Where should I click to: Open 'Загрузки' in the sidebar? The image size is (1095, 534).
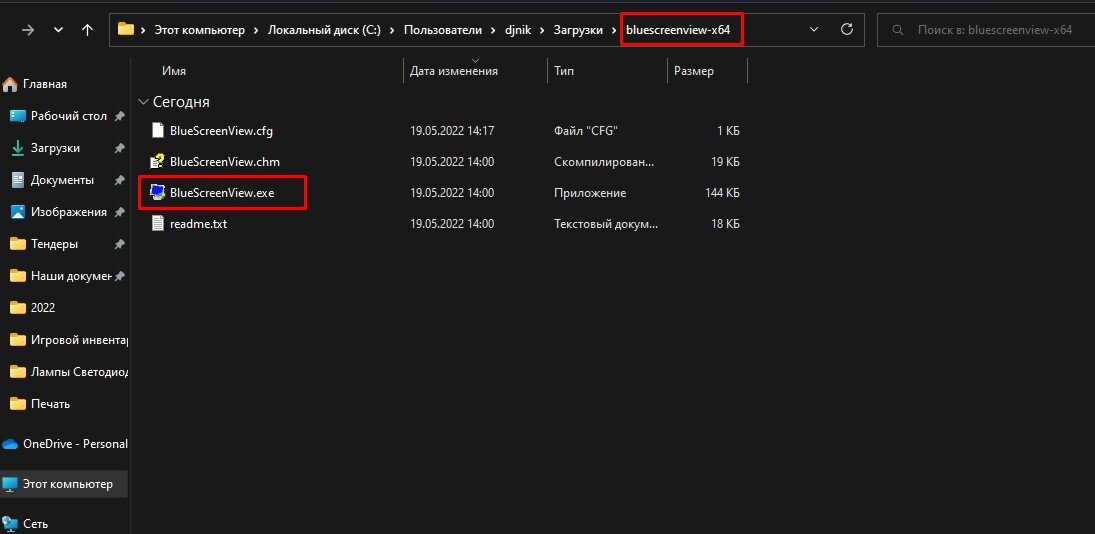[55, 148]
